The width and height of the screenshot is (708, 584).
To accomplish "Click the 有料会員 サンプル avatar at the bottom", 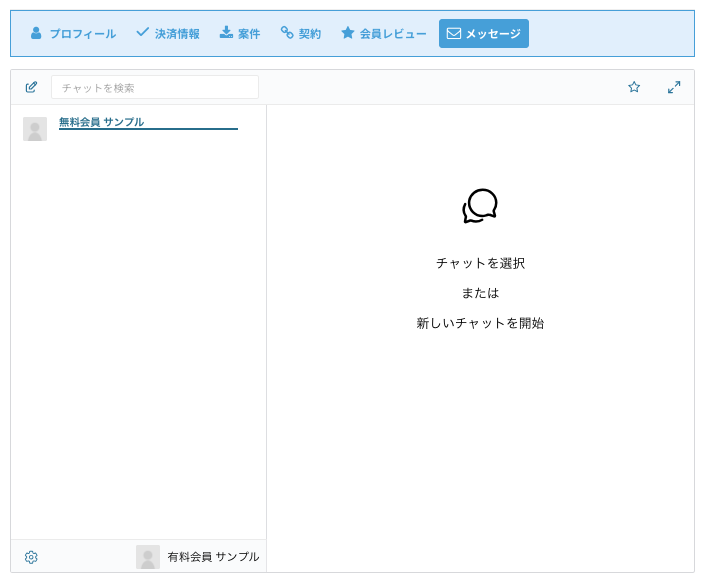I will [x=148, y=557].
